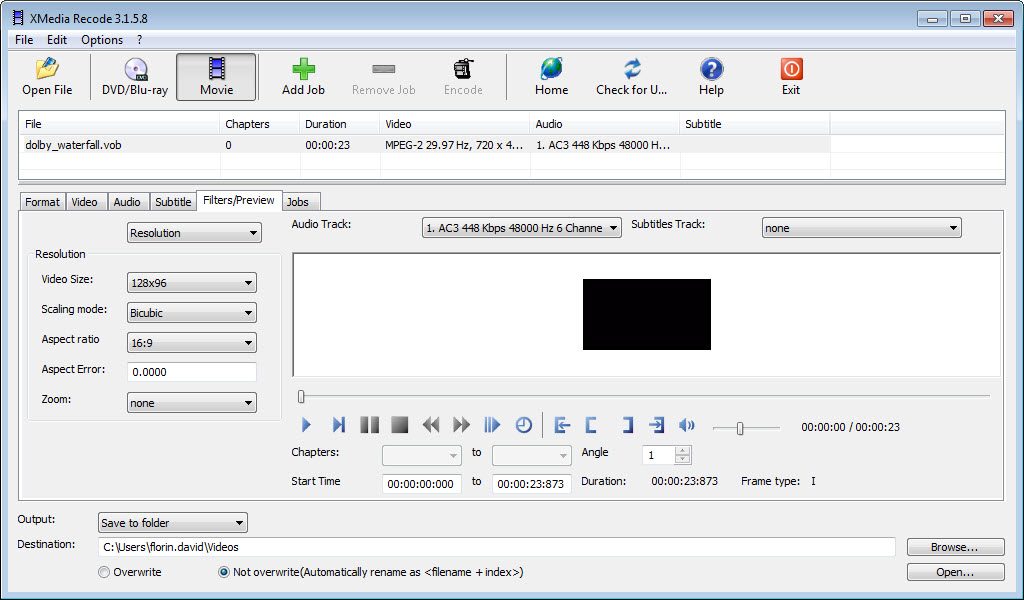Start encoding with the Encode icon

pyautogui.click(x=463, y=77)
